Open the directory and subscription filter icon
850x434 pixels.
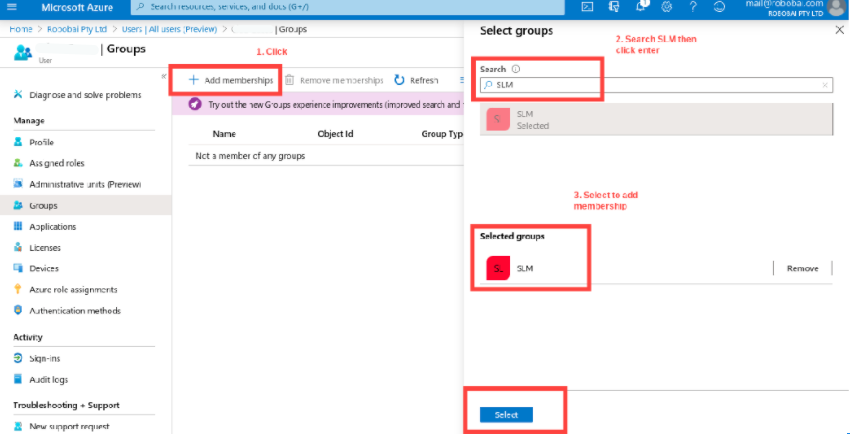[614, 7]
